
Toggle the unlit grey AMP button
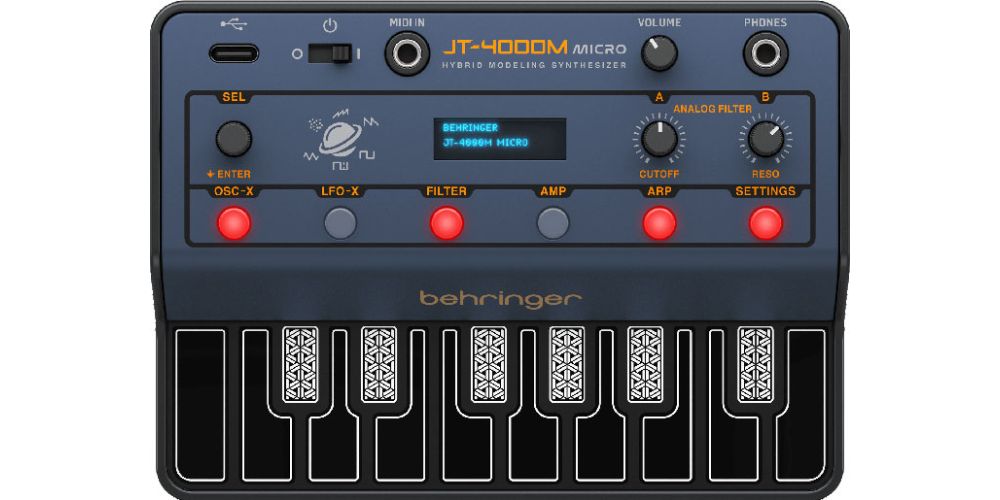point(553,223)
